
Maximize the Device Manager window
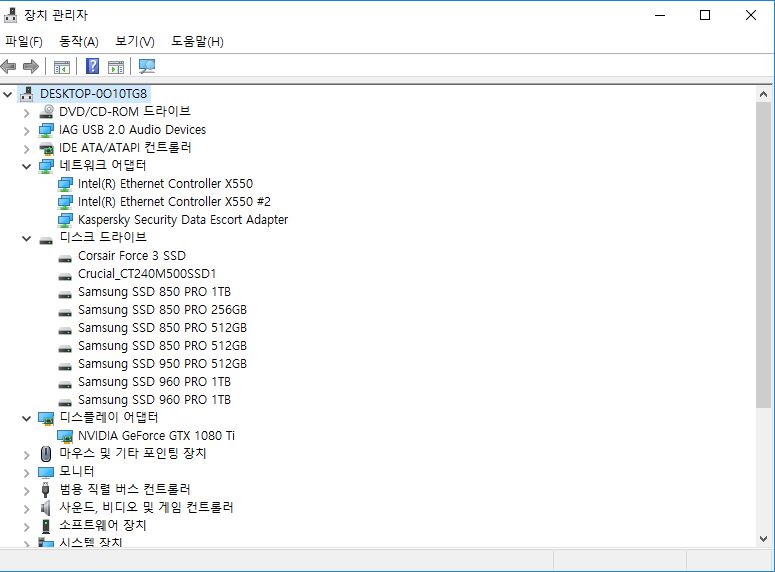705,15
